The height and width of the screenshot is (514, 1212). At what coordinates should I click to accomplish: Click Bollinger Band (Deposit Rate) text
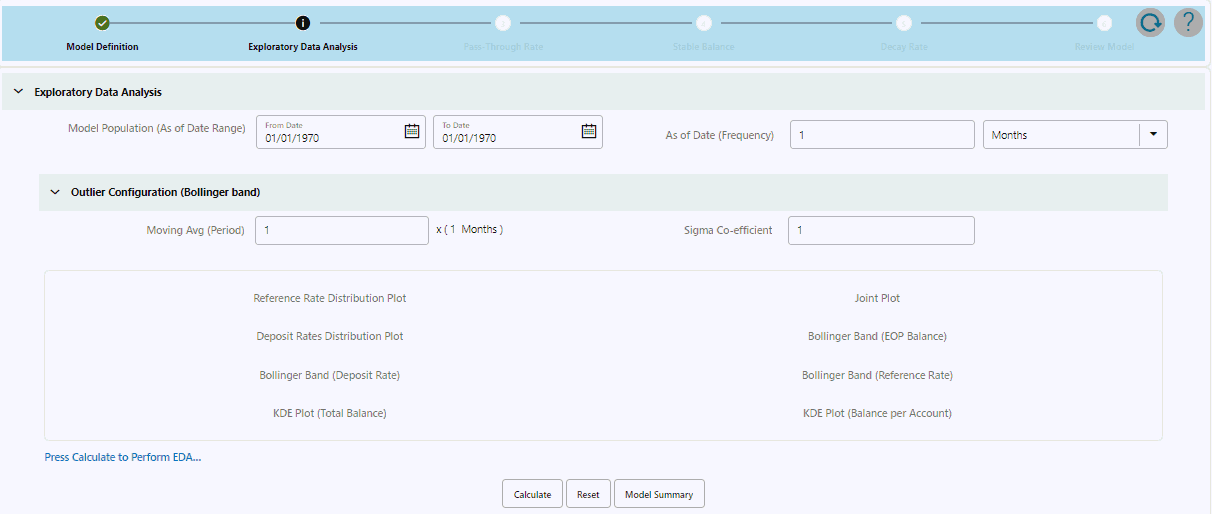click(x=330, y=375)
